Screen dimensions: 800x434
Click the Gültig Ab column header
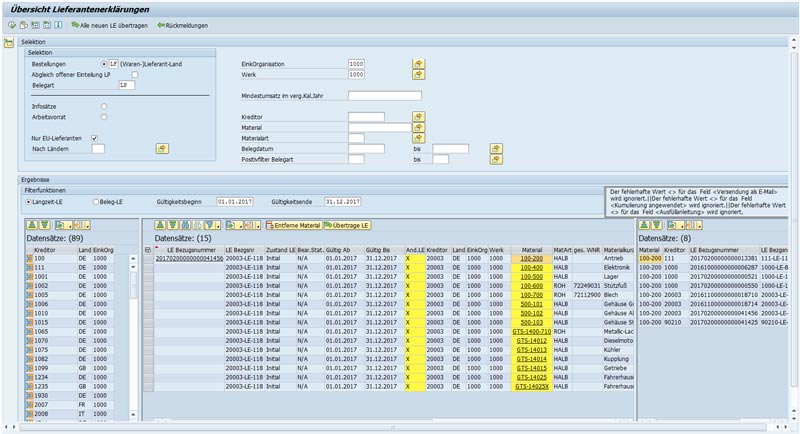tap(344, 250)
